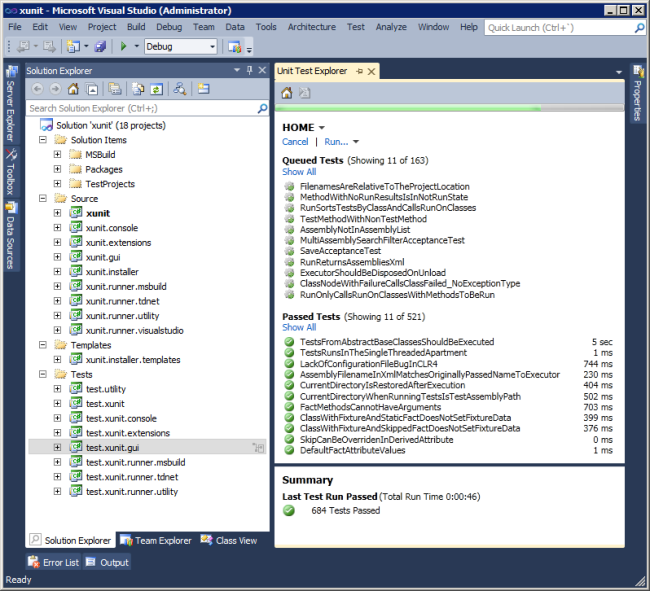Switch to the Class View tab
Screen dimensions: 650x591
click(229, 541)
